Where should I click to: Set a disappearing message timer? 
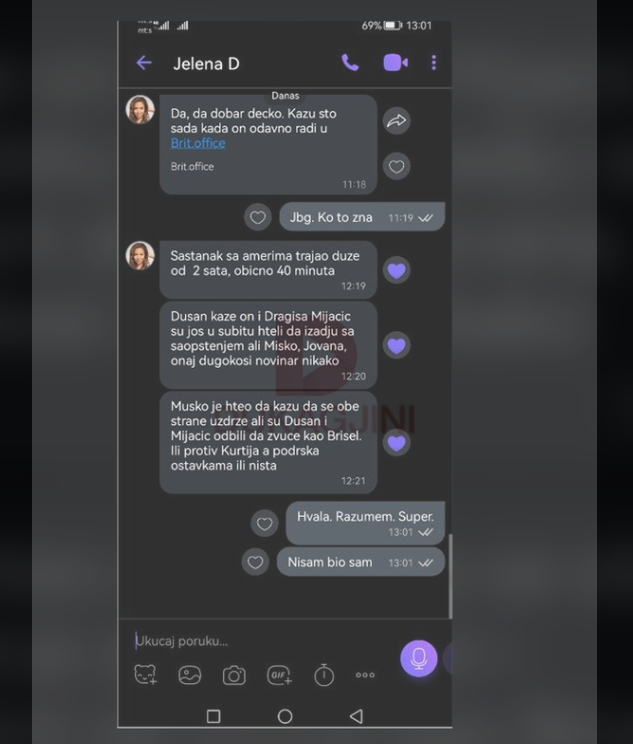point(324,675)
